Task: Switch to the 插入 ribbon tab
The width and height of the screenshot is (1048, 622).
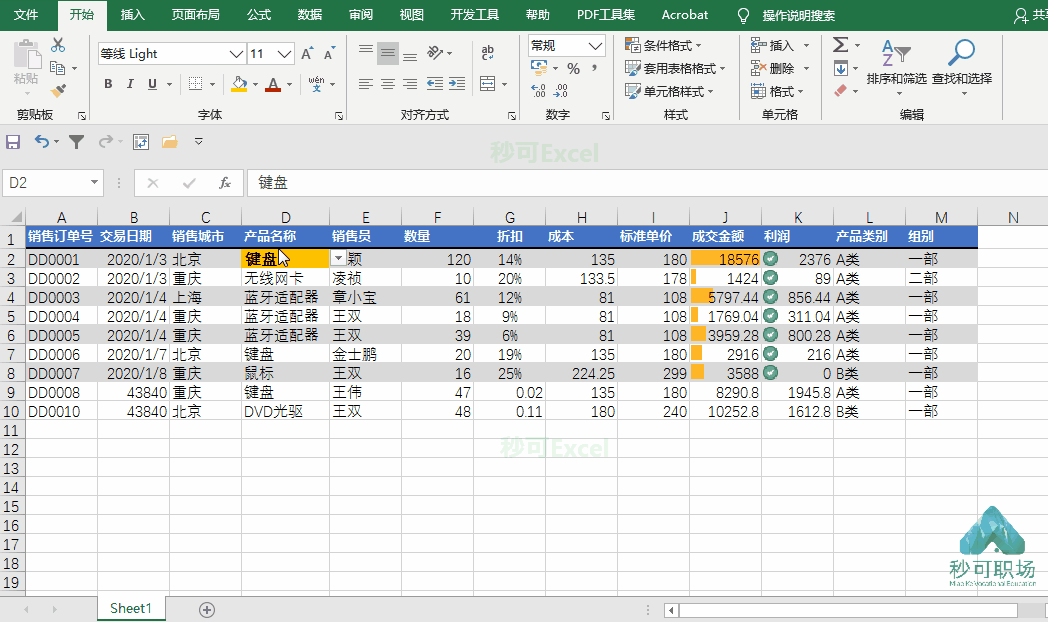Action: point(132,15)
